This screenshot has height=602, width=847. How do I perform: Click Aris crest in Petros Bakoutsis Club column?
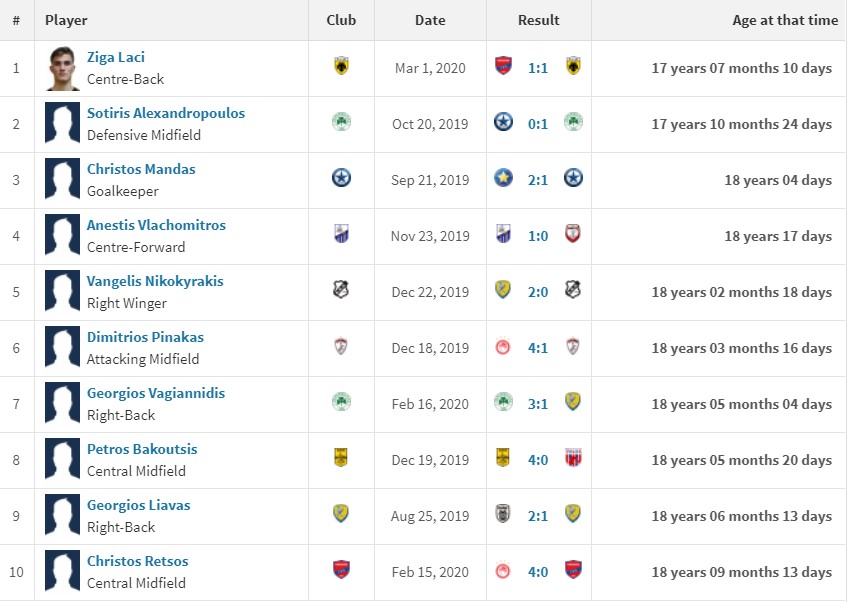[341, 458]
